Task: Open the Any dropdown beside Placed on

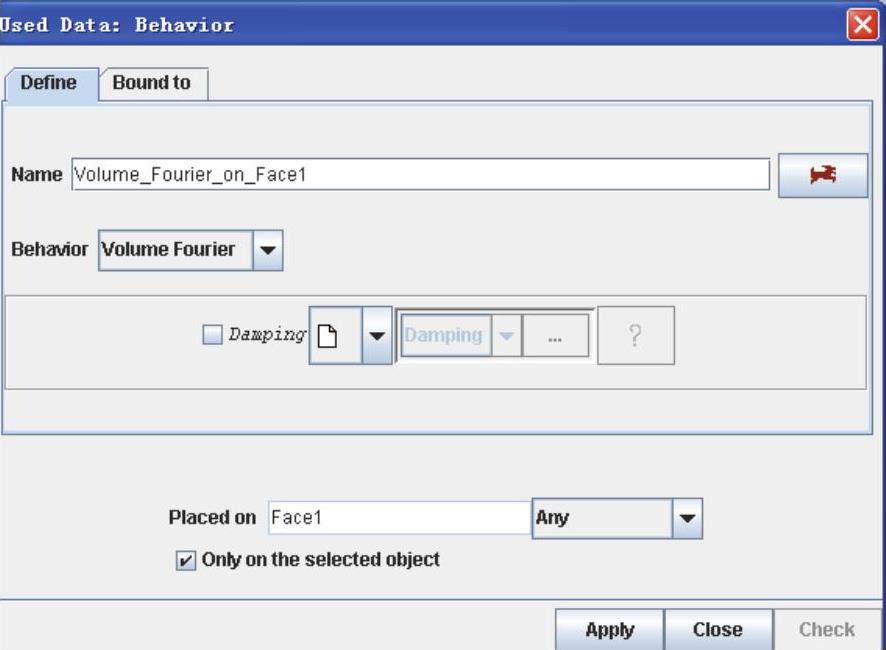Action: pyautogui.click(x=687, y=519)
